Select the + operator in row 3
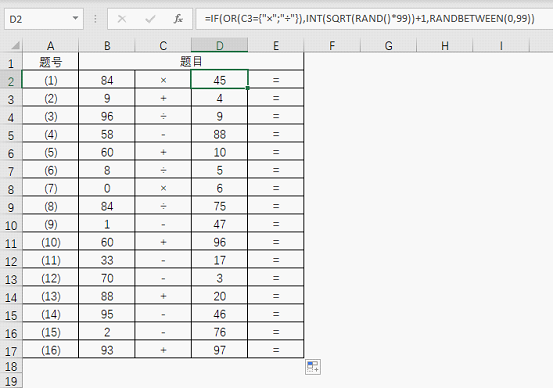Screen dimensions: 553x388 [163, 98]
